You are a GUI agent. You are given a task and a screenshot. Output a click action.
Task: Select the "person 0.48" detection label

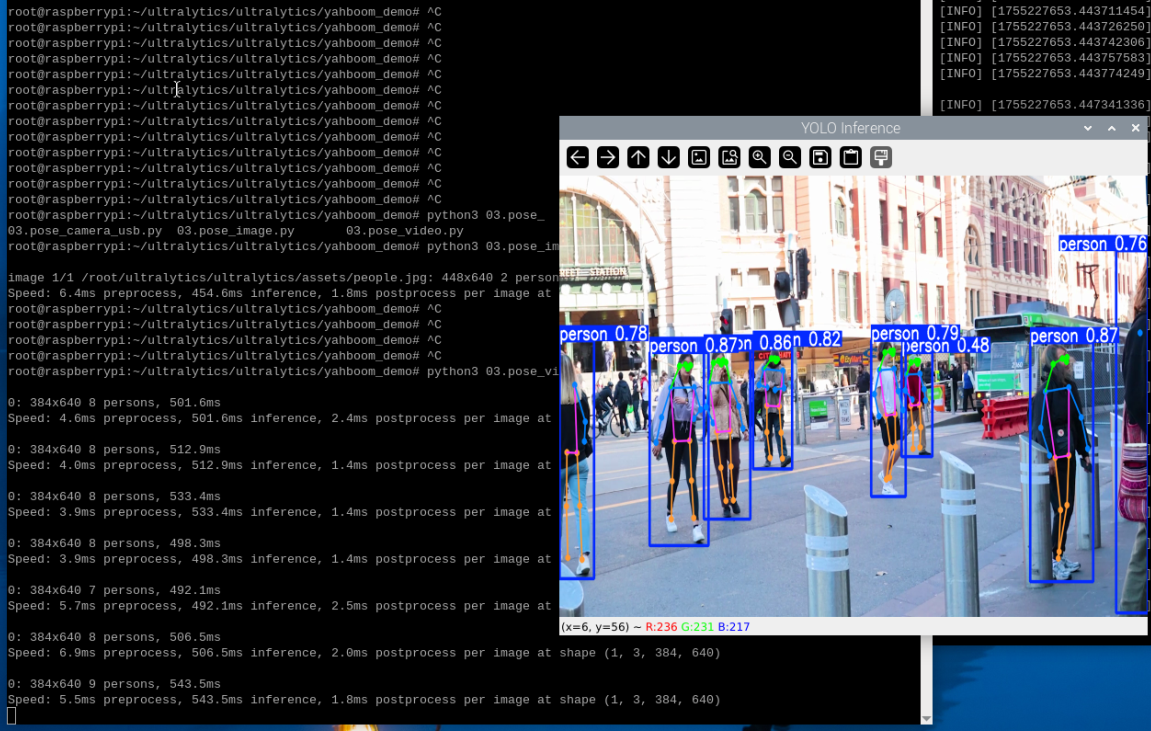(x=947, y=346)
